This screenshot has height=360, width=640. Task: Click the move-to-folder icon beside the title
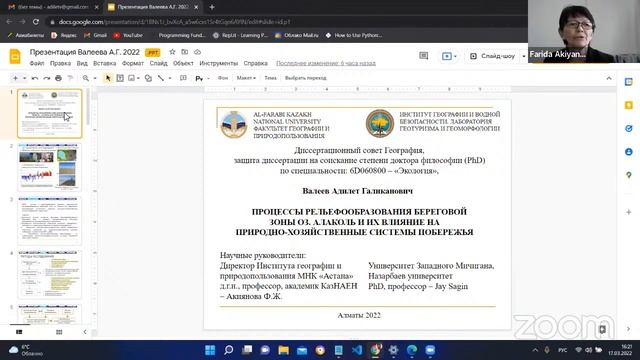click(x=184, y=52)
